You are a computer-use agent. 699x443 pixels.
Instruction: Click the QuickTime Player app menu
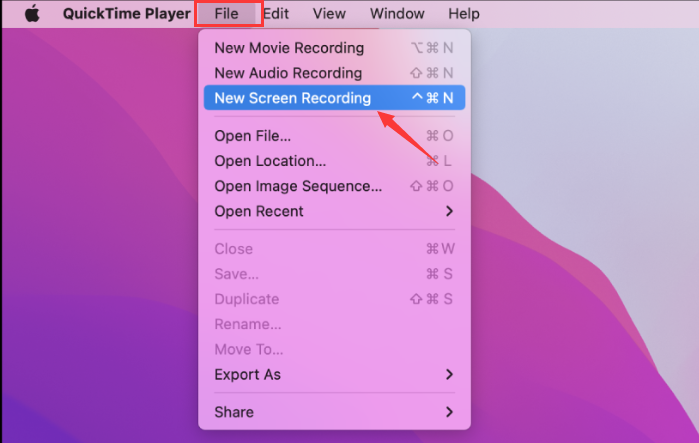126,14
